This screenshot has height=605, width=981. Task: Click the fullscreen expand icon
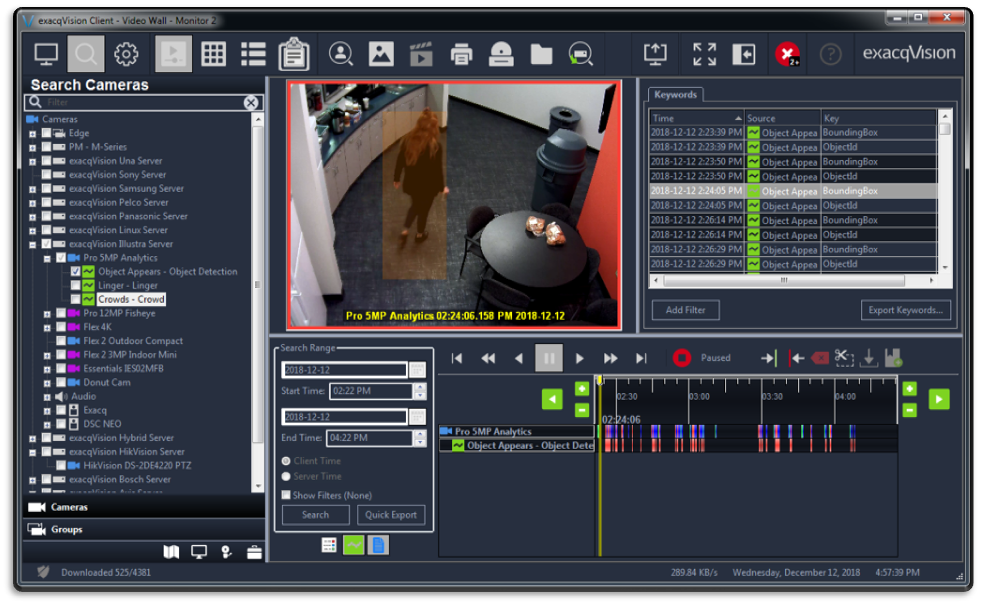(x=704, y=54)
